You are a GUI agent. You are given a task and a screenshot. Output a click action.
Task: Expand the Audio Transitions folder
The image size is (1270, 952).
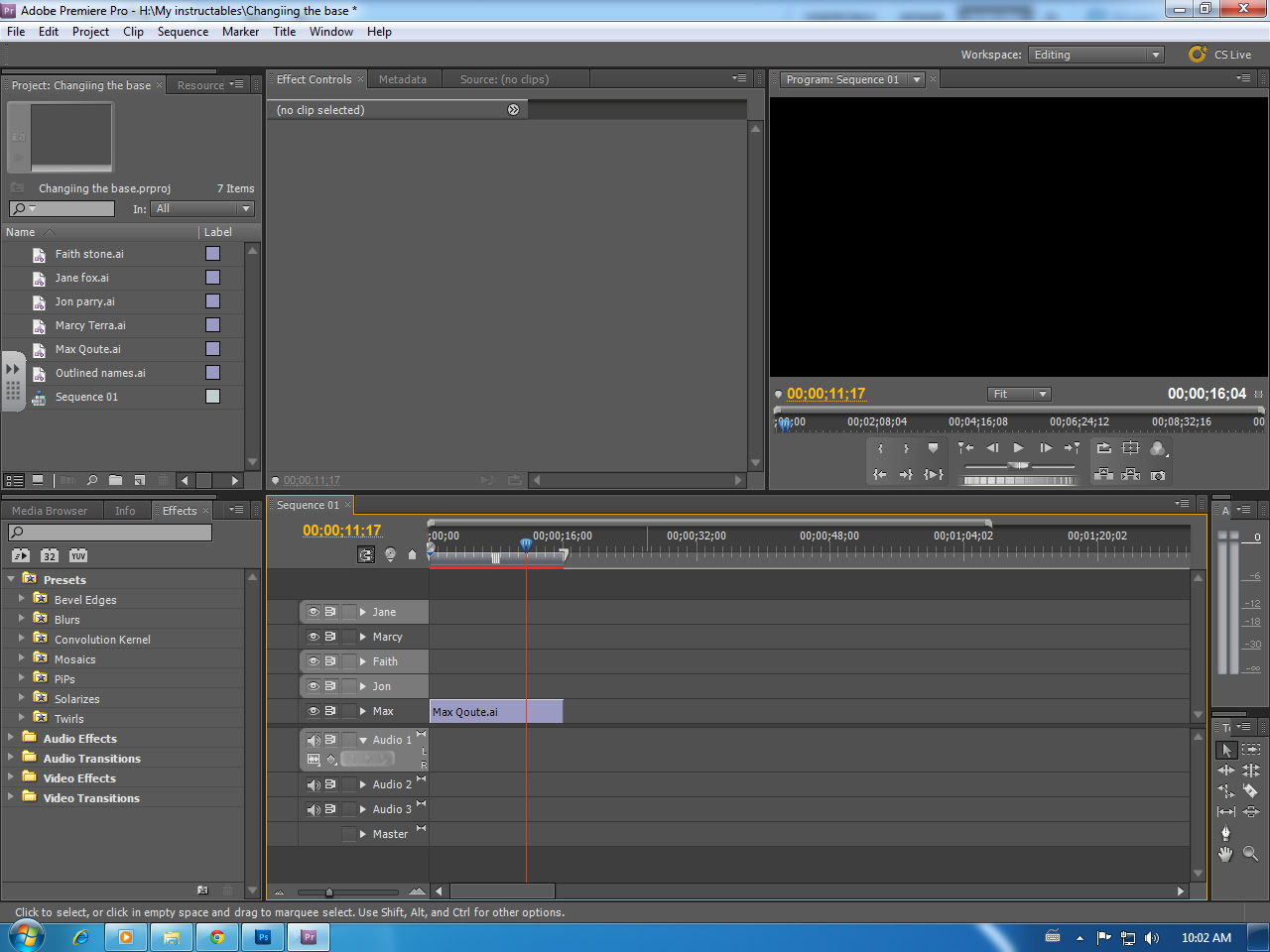click(11, 757)
